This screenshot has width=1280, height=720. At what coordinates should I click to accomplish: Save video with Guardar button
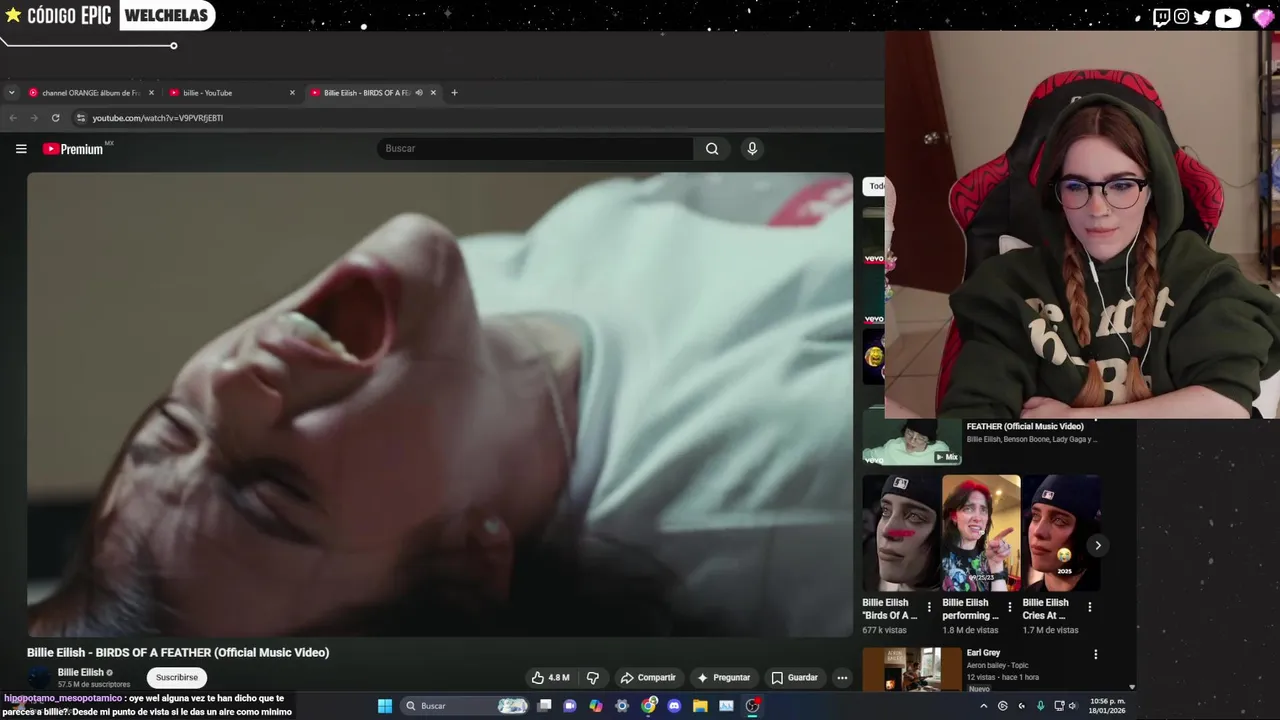click(x=795, y=677)
